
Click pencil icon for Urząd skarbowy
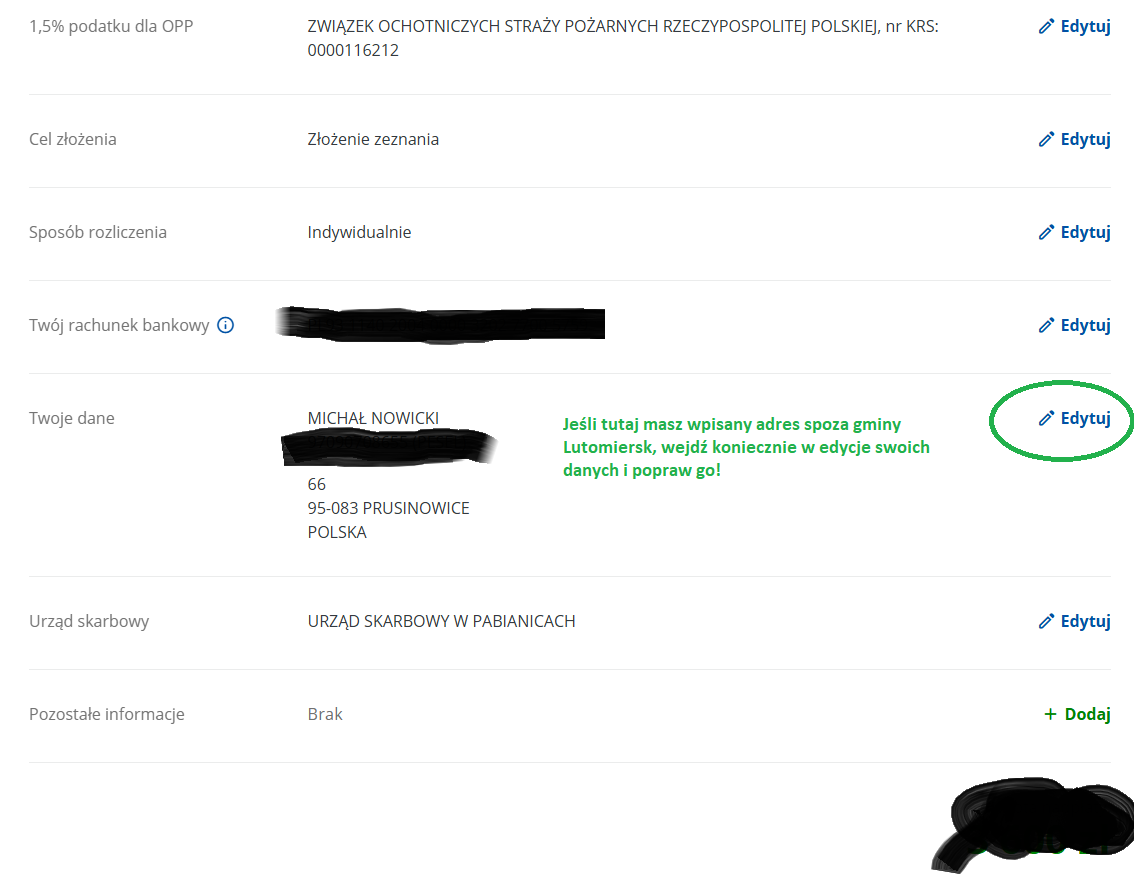(1046, 621)
